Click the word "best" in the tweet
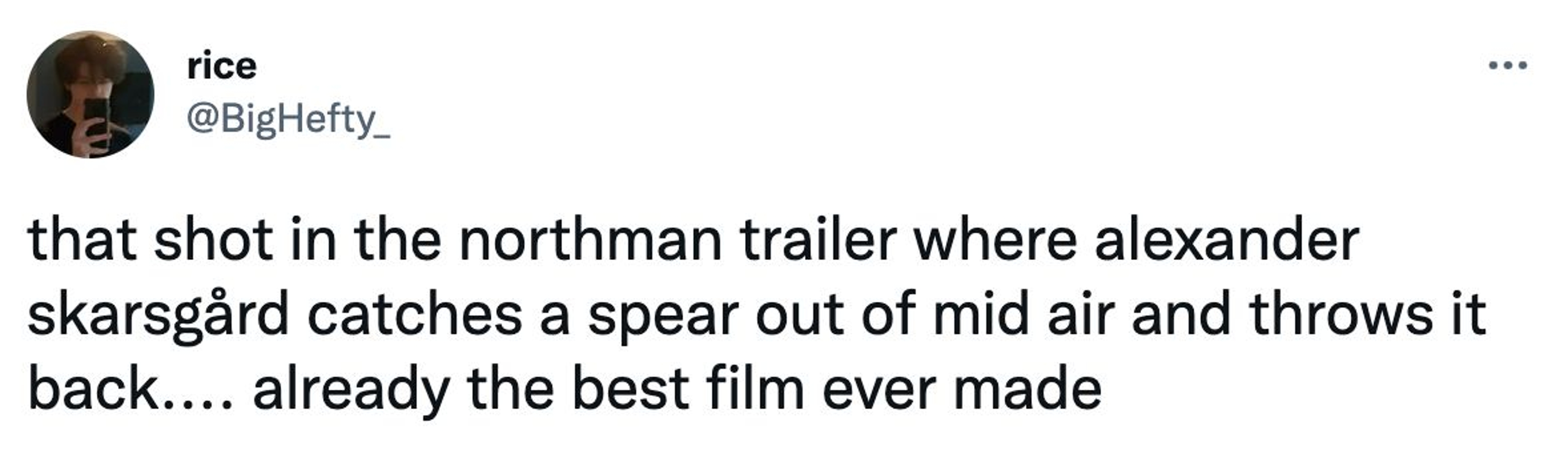 (x=629, y=390)
